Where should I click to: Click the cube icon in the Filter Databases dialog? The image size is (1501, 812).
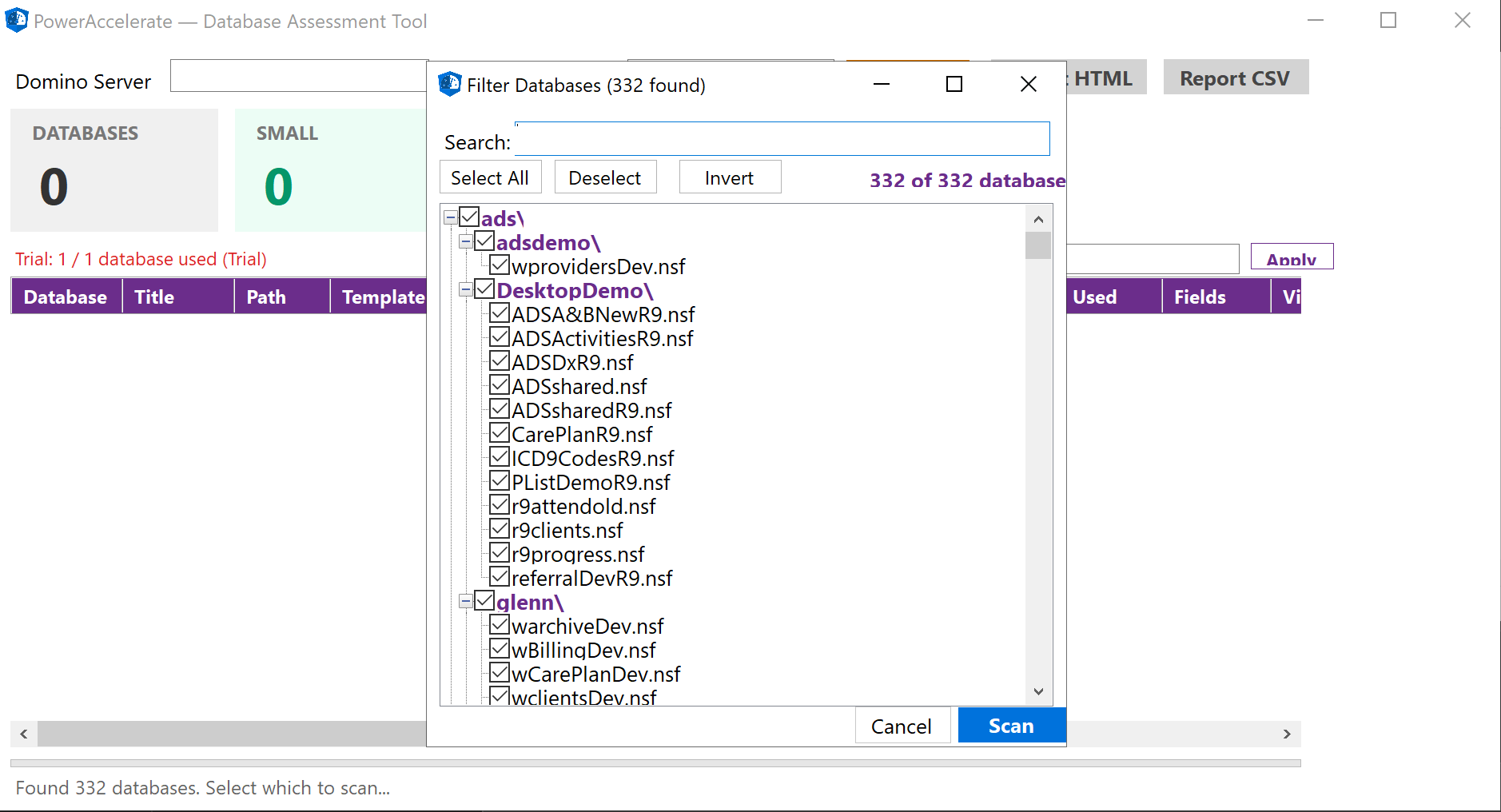pyautogui.click(x=449, y=84)
